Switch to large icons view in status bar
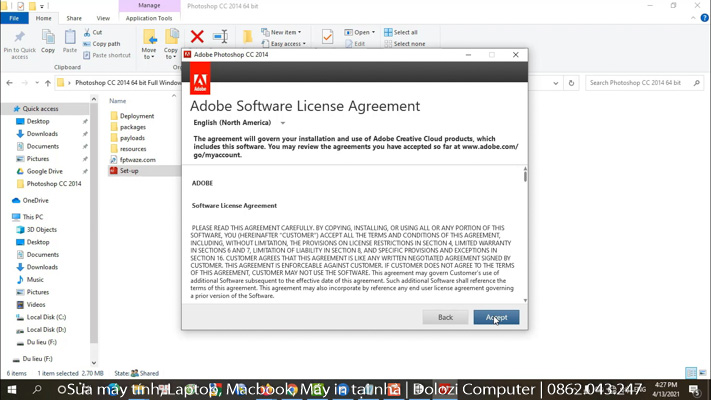The height and width of the screenshot is (400, 711). (x=701, y=373)
